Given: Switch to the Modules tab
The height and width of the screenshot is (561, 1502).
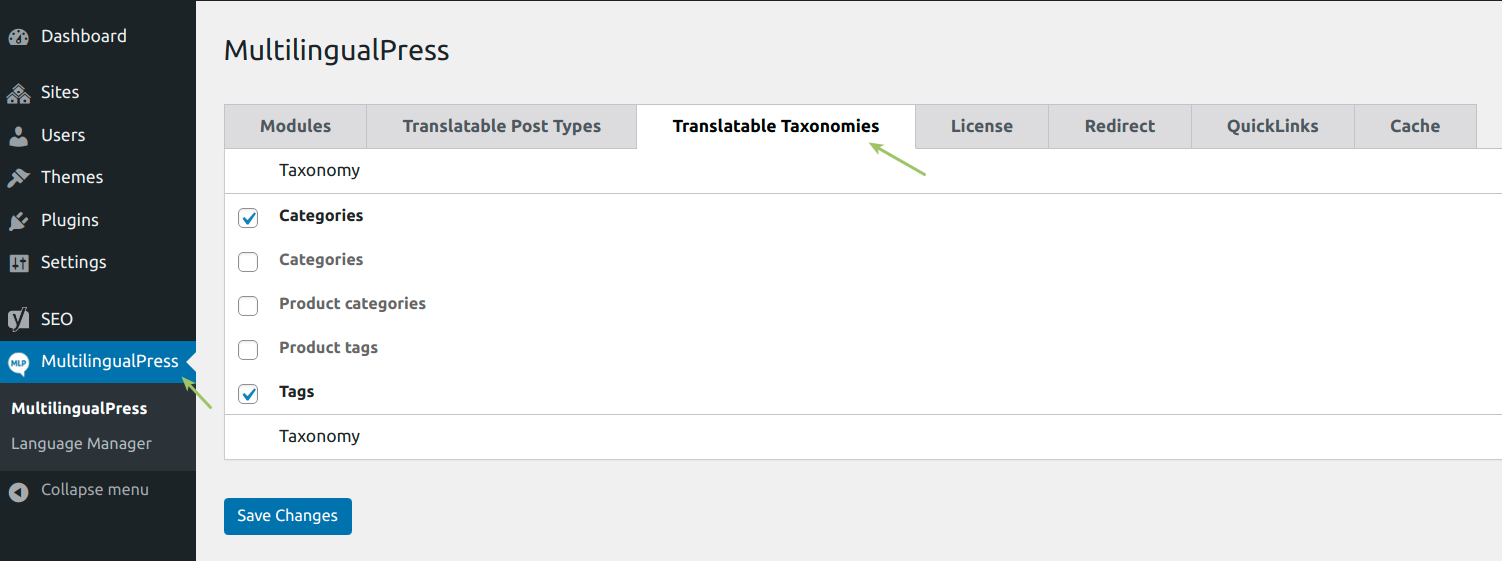Looking at the screenshot, I should coord(295,127).
